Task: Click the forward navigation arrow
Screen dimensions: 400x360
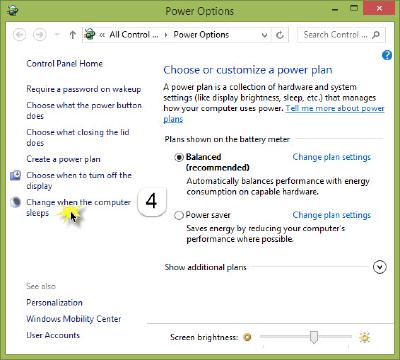Action: (x=40, y=35)
